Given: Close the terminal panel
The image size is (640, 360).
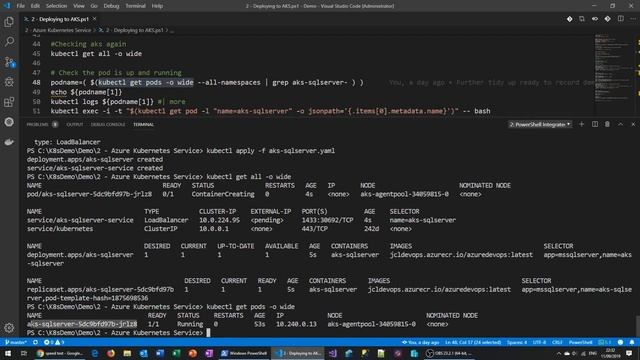Looking at the screenshot, I should (x=633, y=124).
